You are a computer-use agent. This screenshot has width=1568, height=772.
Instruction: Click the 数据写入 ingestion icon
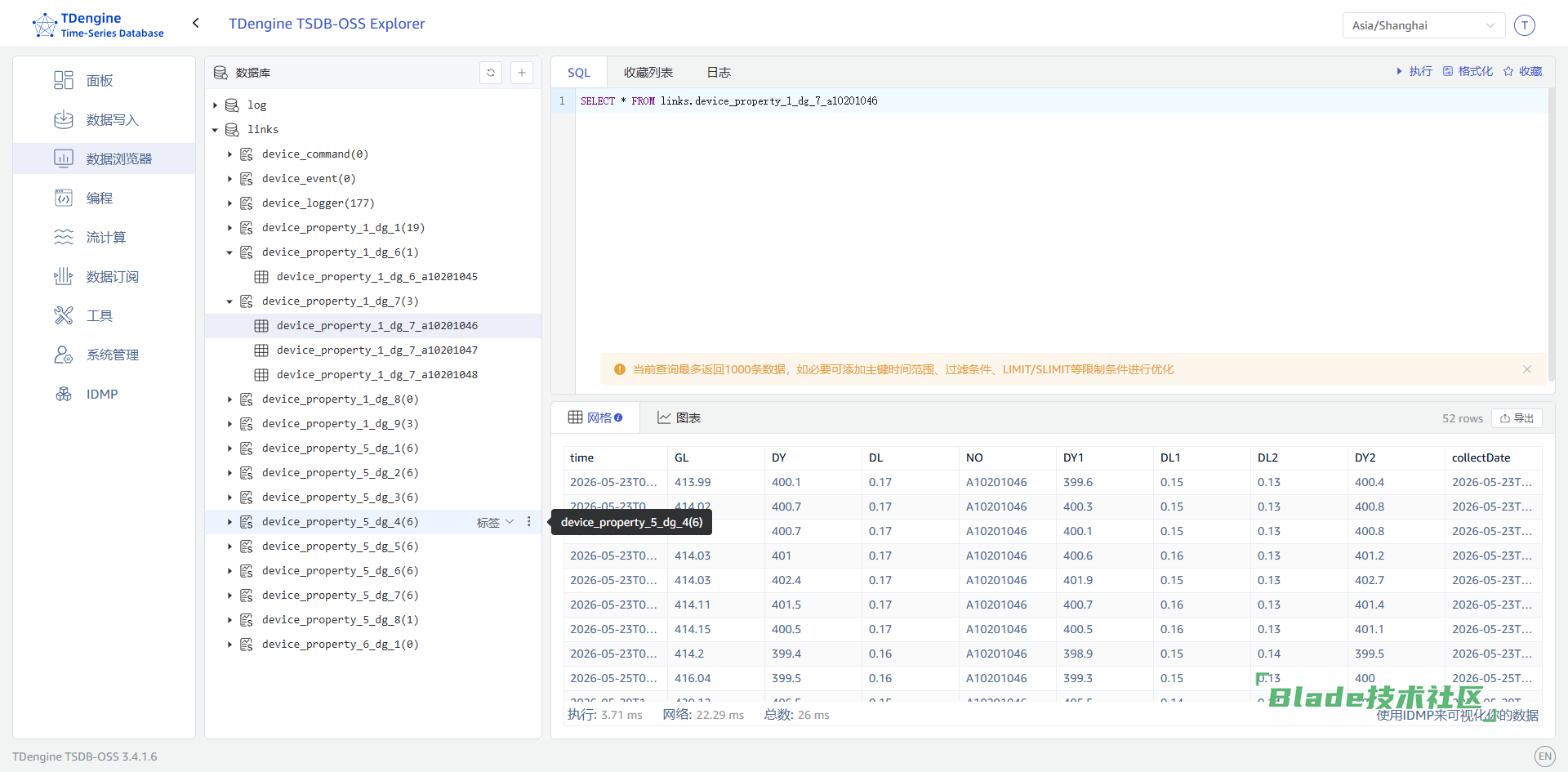pos(64,119)
